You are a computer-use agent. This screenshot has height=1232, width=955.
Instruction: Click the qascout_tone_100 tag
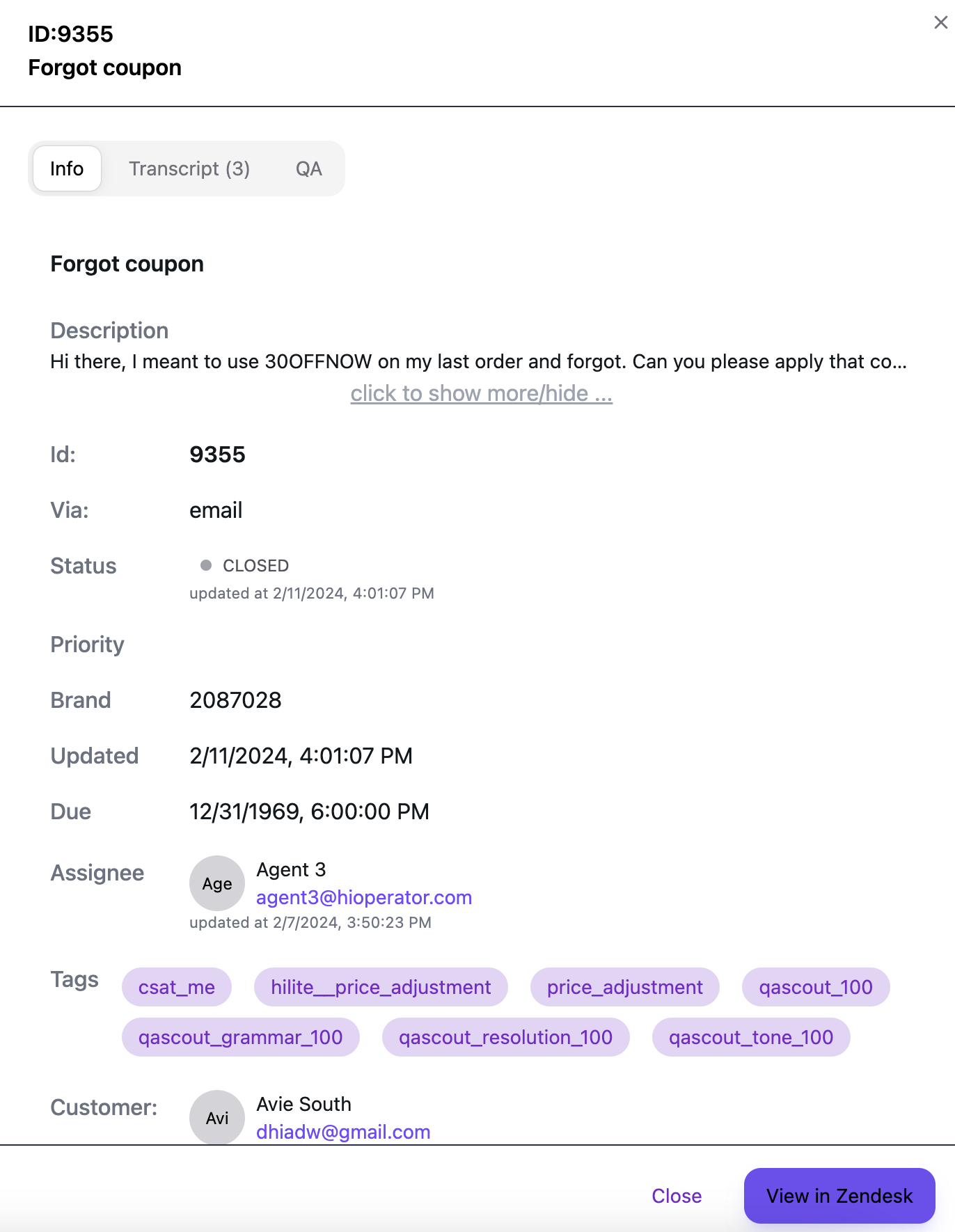point(750,1037)
